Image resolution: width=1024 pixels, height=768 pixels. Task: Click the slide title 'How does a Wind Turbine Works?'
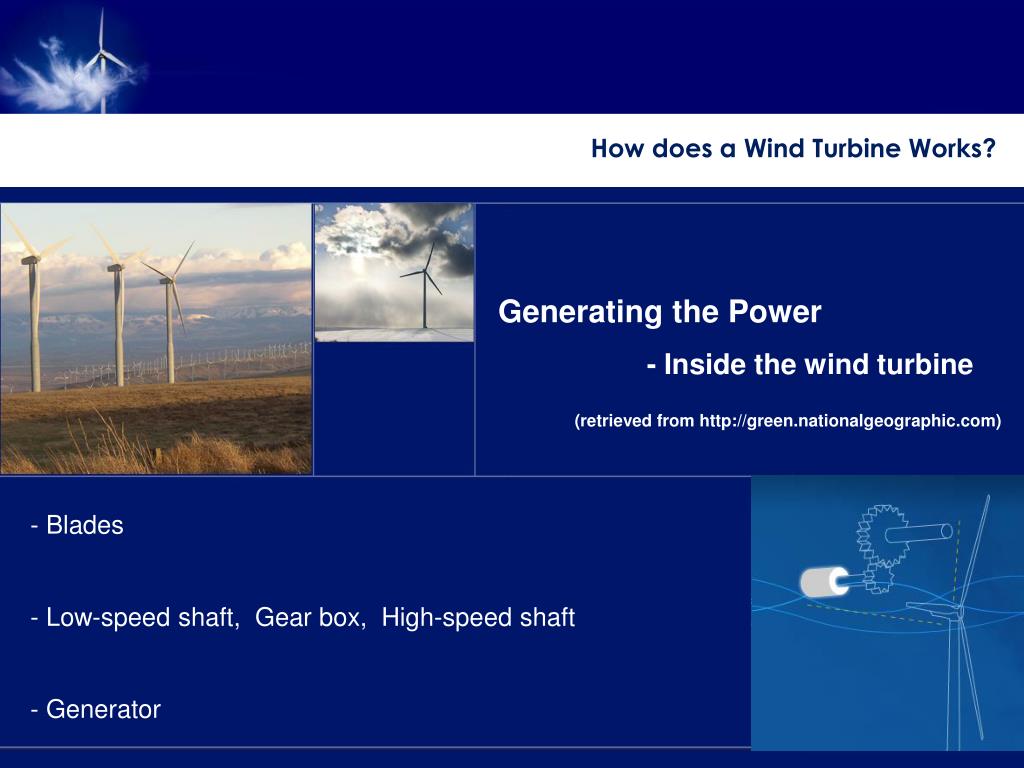click(x=793, y=149)
